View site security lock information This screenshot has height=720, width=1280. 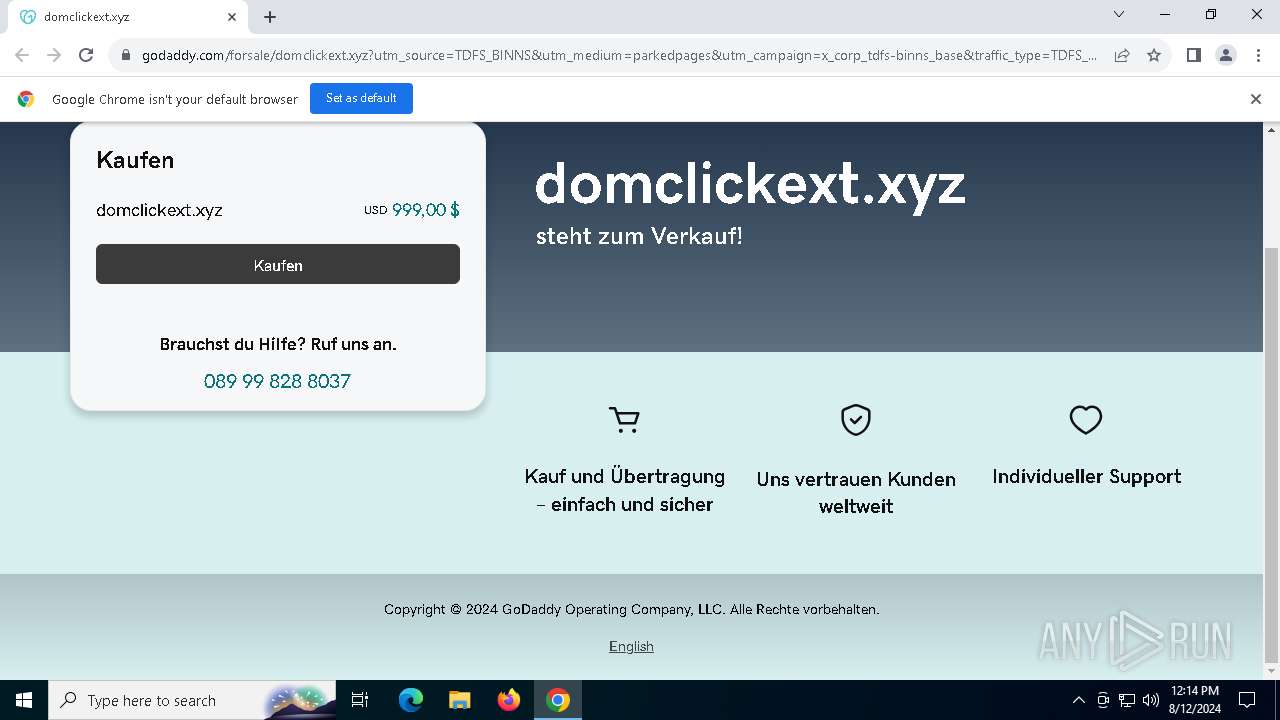(x=126, y=55)
